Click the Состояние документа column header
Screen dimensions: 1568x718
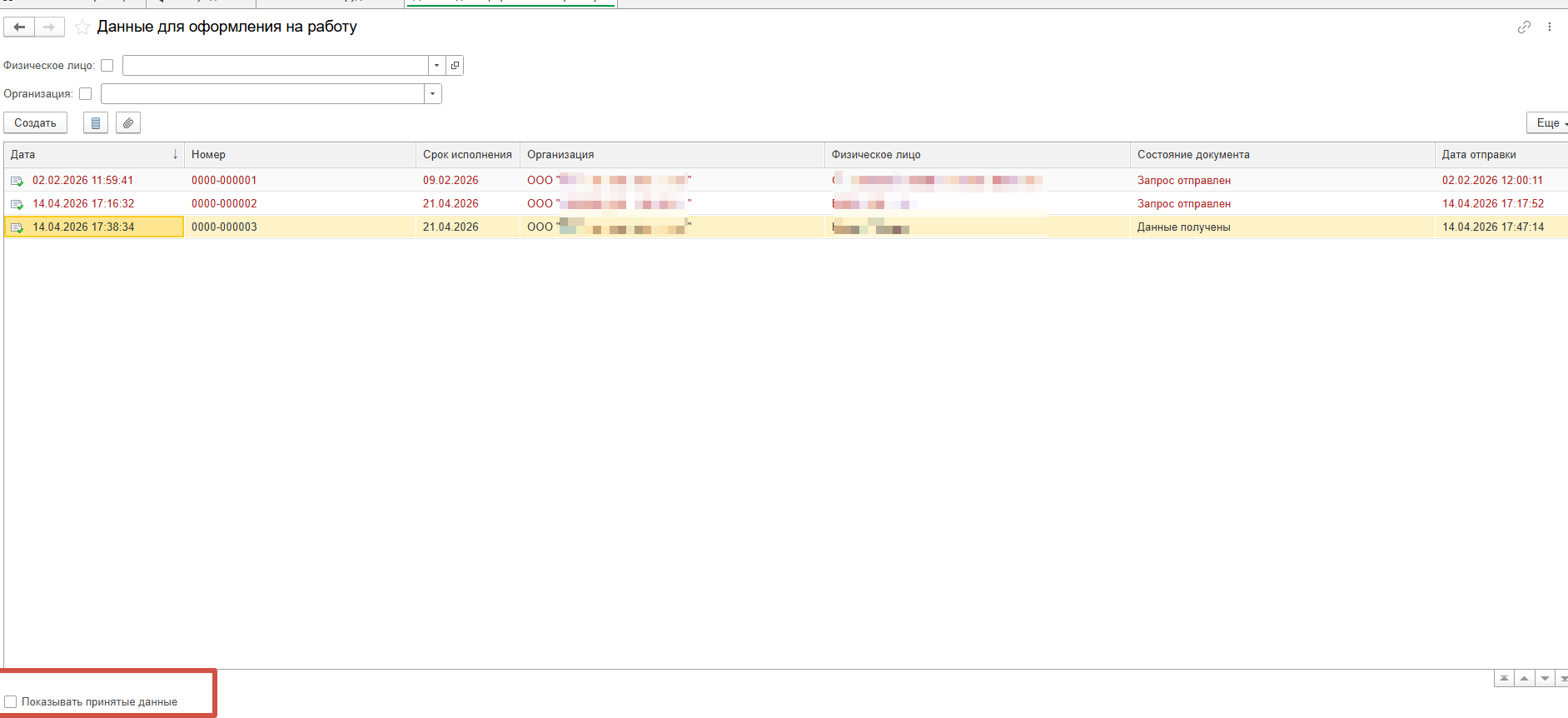click(x=1193, y=155)
